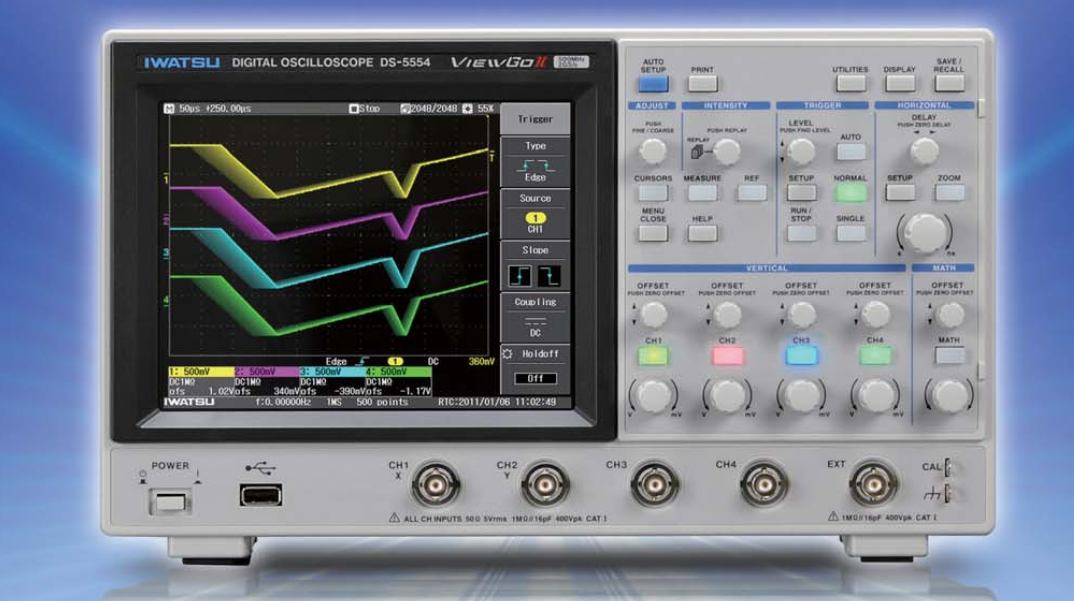Toggle the pink CH2 button
The height and width of the screenshot is (601, 1074).
[x=727, y=355]
